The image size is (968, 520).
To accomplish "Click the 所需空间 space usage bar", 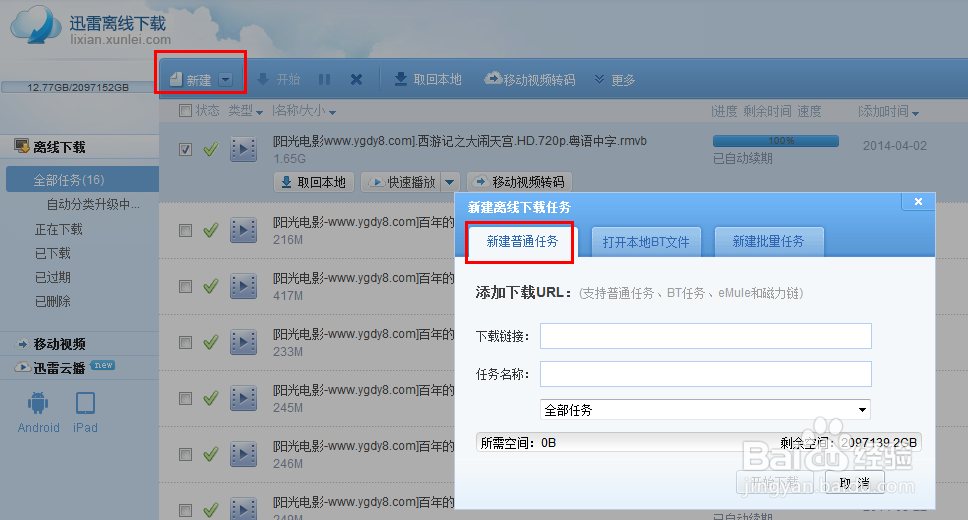I will (698, 442).
